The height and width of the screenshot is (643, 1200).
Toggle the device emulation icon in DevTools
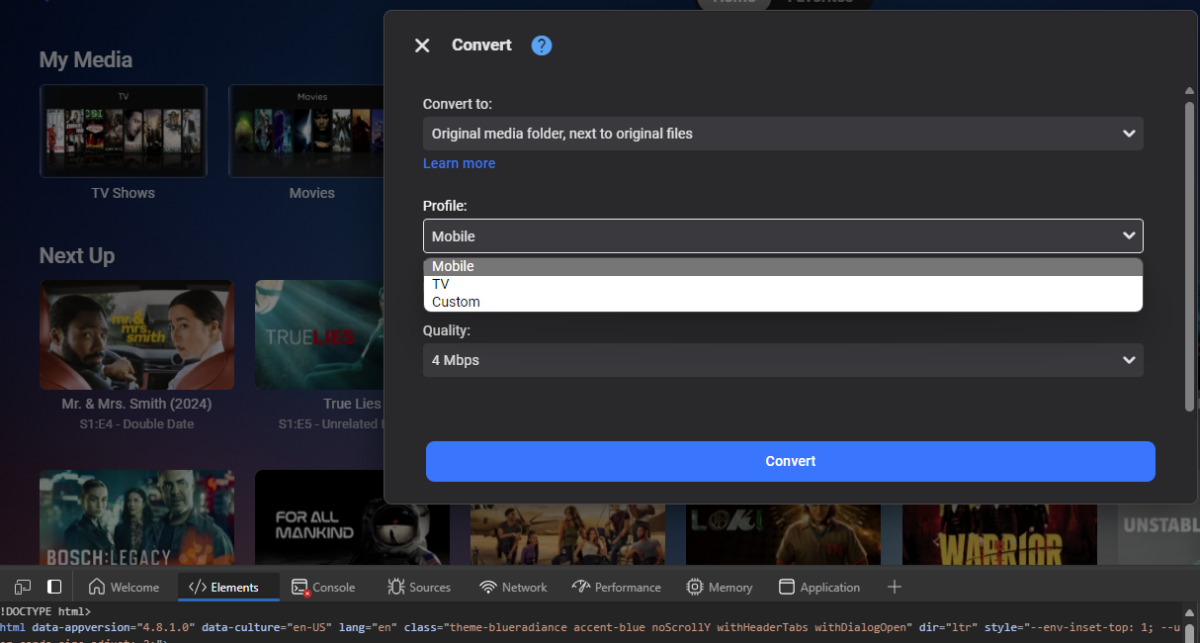point(21,586)
